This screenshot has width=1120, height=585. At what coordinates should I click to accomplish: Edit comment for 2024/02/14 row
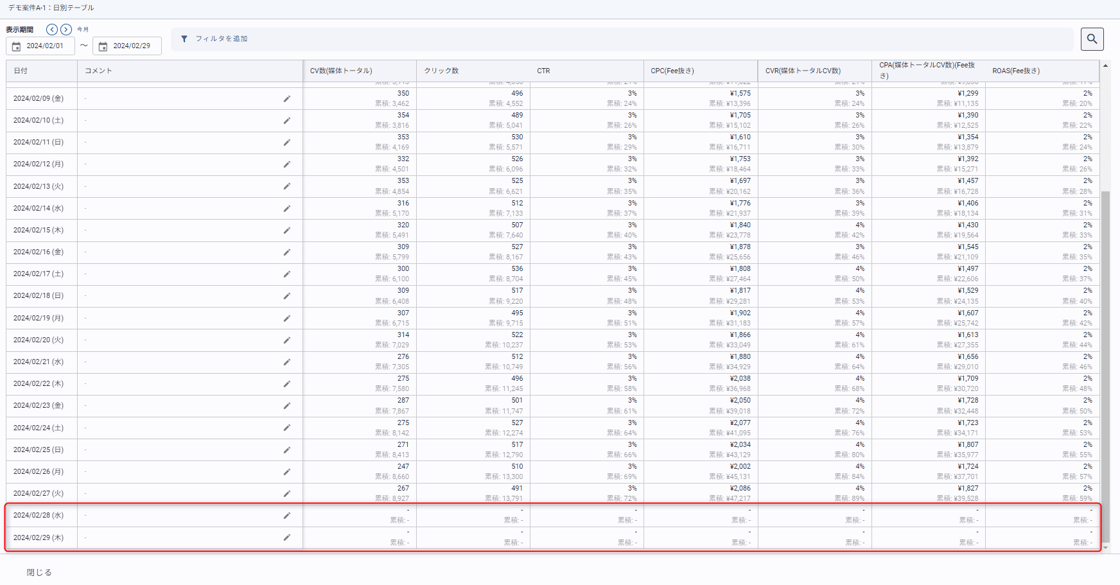coord(287,208)
